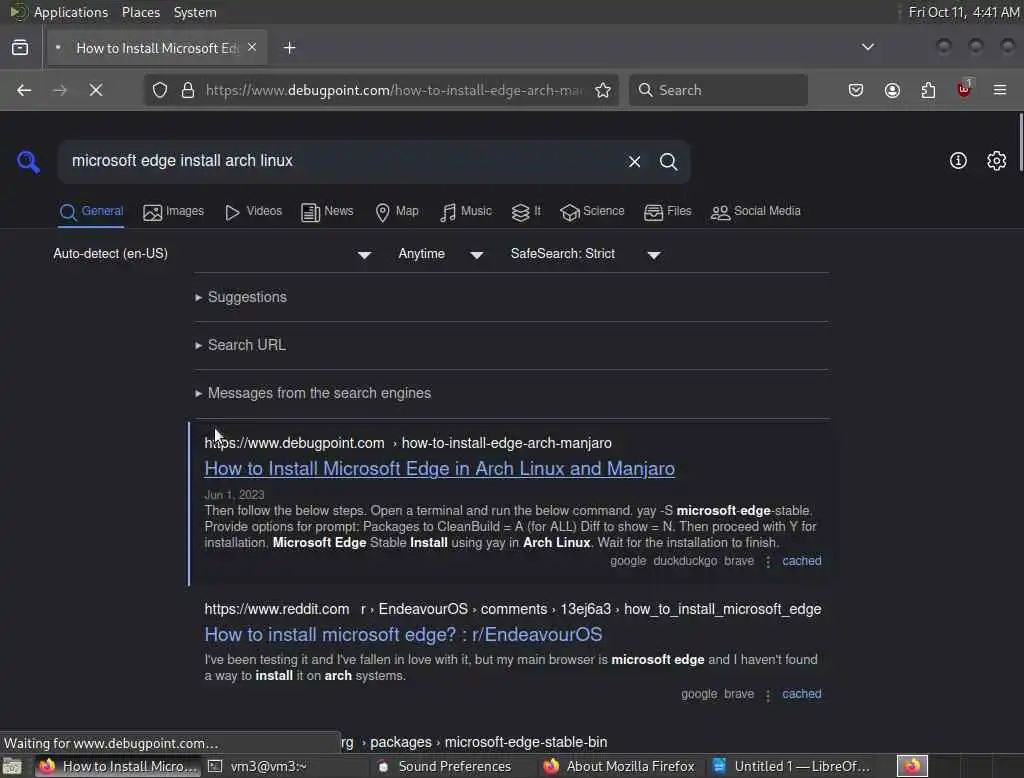The height and width of the screenshot is (778, 1024).
Task: Click the Firefox View icon
Action: pos(20,48)
